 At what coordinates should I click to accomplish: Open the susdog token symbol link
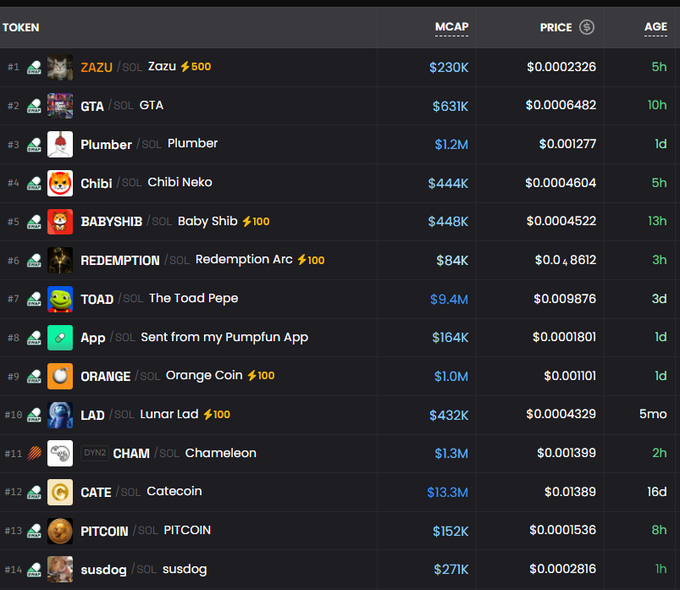tap(104, 570)
